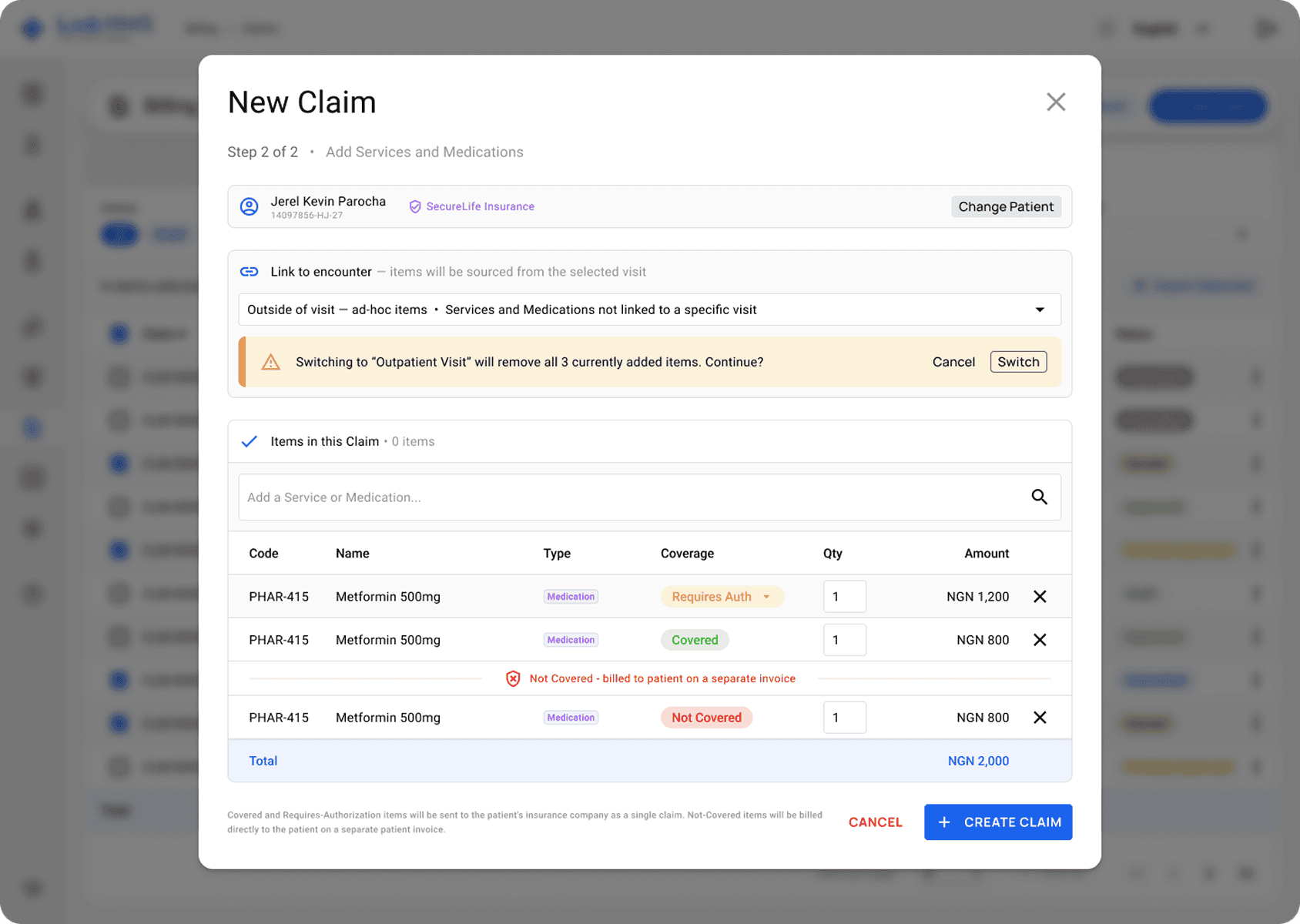The height and width of the screenshot is (924, 1300).
Task: Remove the Not Covered Metformin row
Action: click(x=1040, y=718)
